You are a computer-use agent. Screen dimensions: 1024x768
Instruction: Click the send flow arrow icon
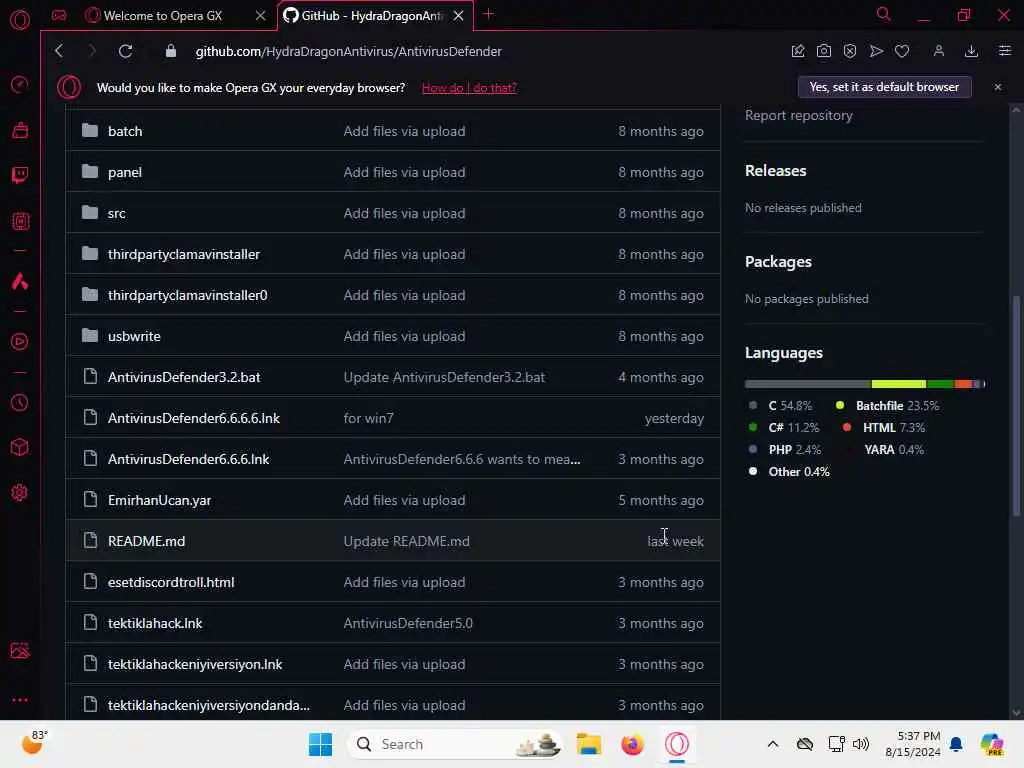tap(876, 51)
